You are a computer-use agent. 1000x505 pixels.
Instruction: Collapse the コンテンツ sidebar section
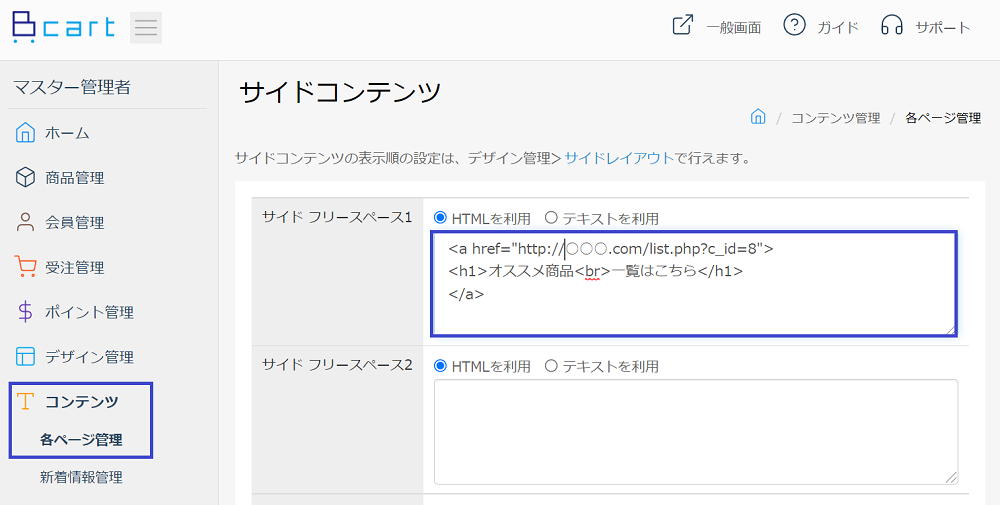(x=81, y=402)
